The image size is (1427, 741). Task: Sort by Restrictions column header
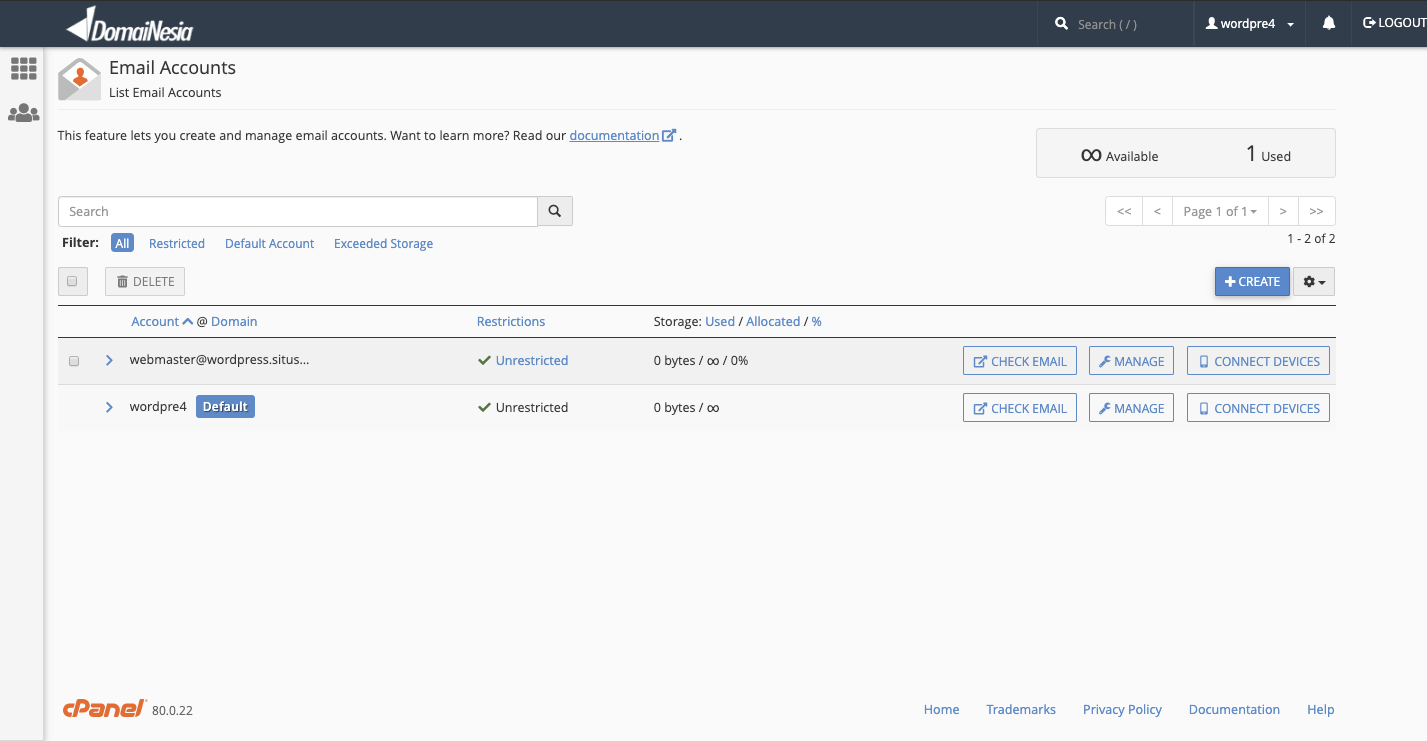pos(511,321)
